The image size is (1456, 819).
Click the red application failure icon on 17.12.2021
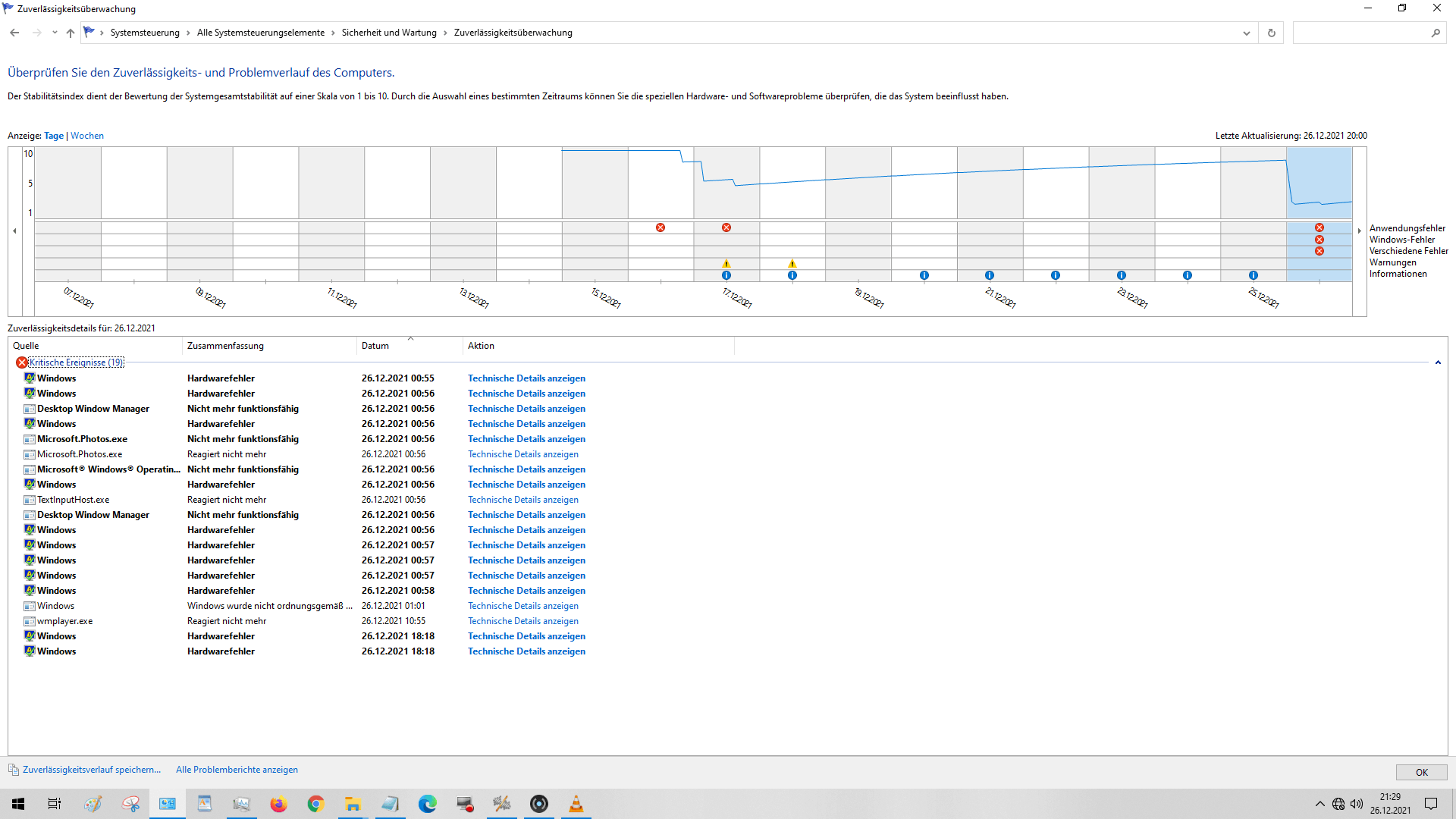click(726, 227)
